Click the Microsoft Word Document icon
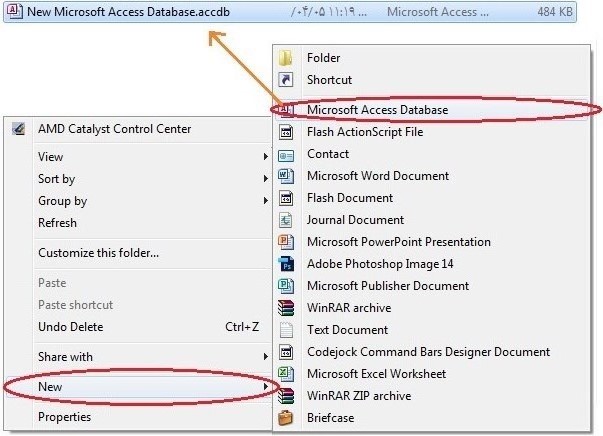The height and width of the screenshot is (436, 603). [286, 176]
